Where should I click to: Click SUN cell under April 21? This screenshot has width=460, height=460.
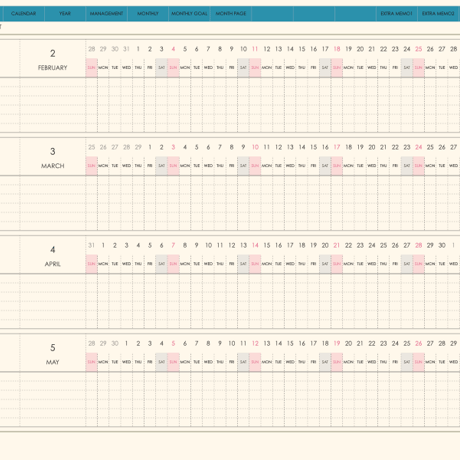(337, 264)
